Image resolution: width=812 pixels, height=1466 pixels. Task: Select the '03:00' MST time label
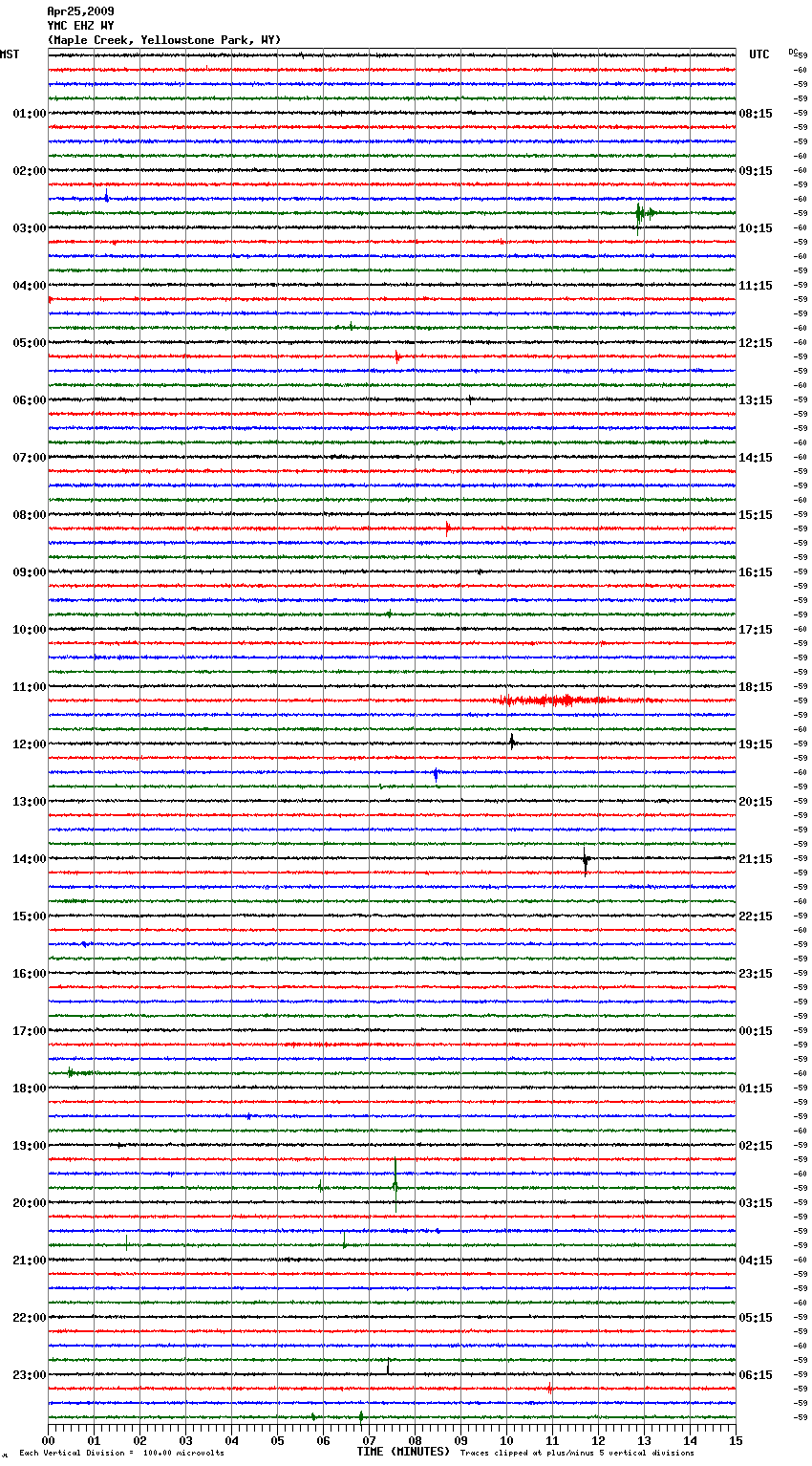coord(30,228)
